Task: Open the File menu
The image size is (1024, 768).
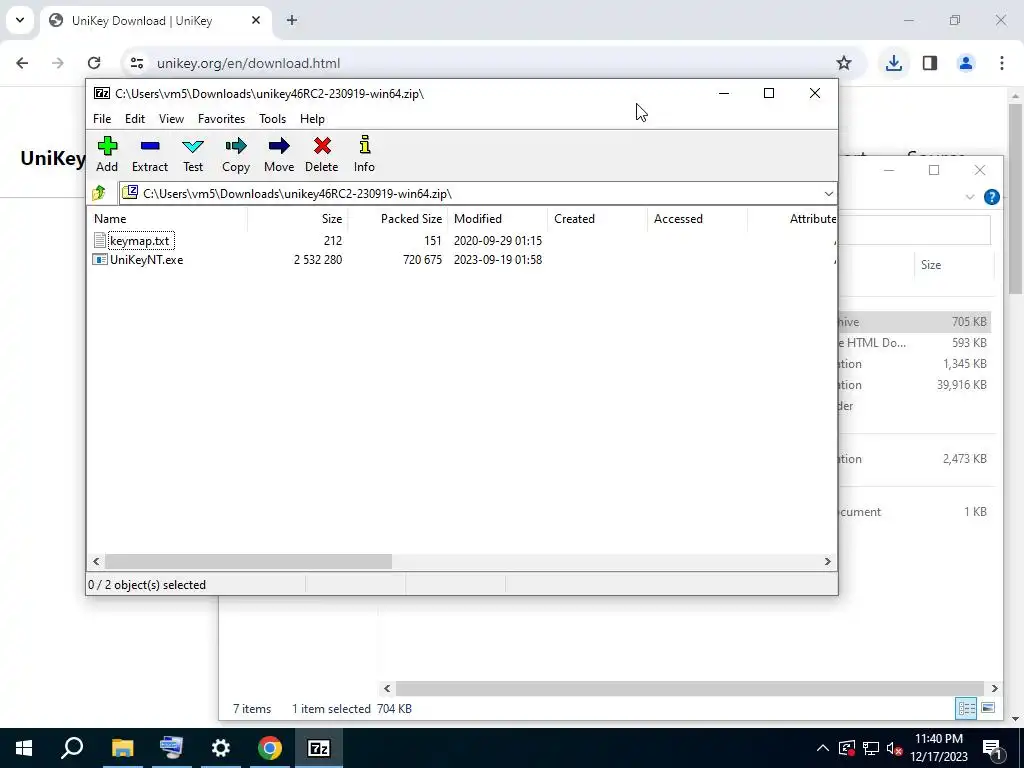Action: click(102, 119)
